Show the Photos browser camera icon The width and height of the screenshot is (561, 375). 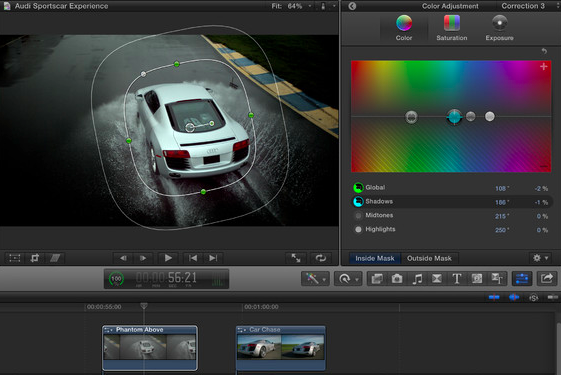pyautogui.click(x=397, y=278)
